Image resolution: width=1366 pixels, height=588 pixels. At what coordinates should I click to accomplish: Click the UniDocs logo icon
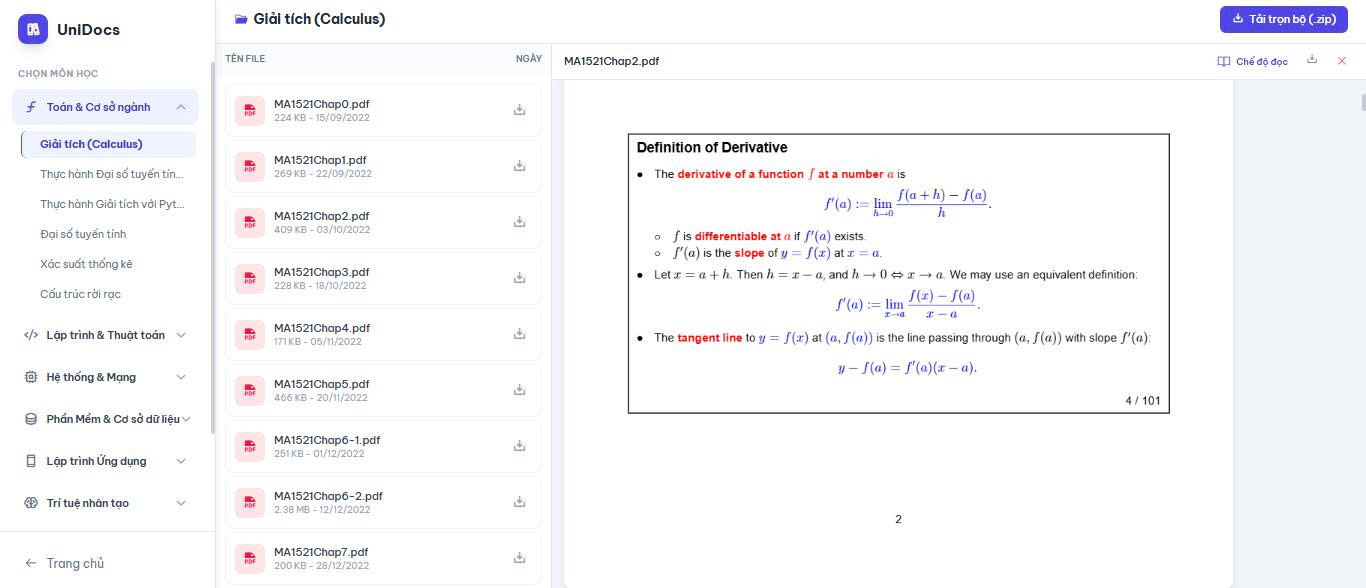33,30
